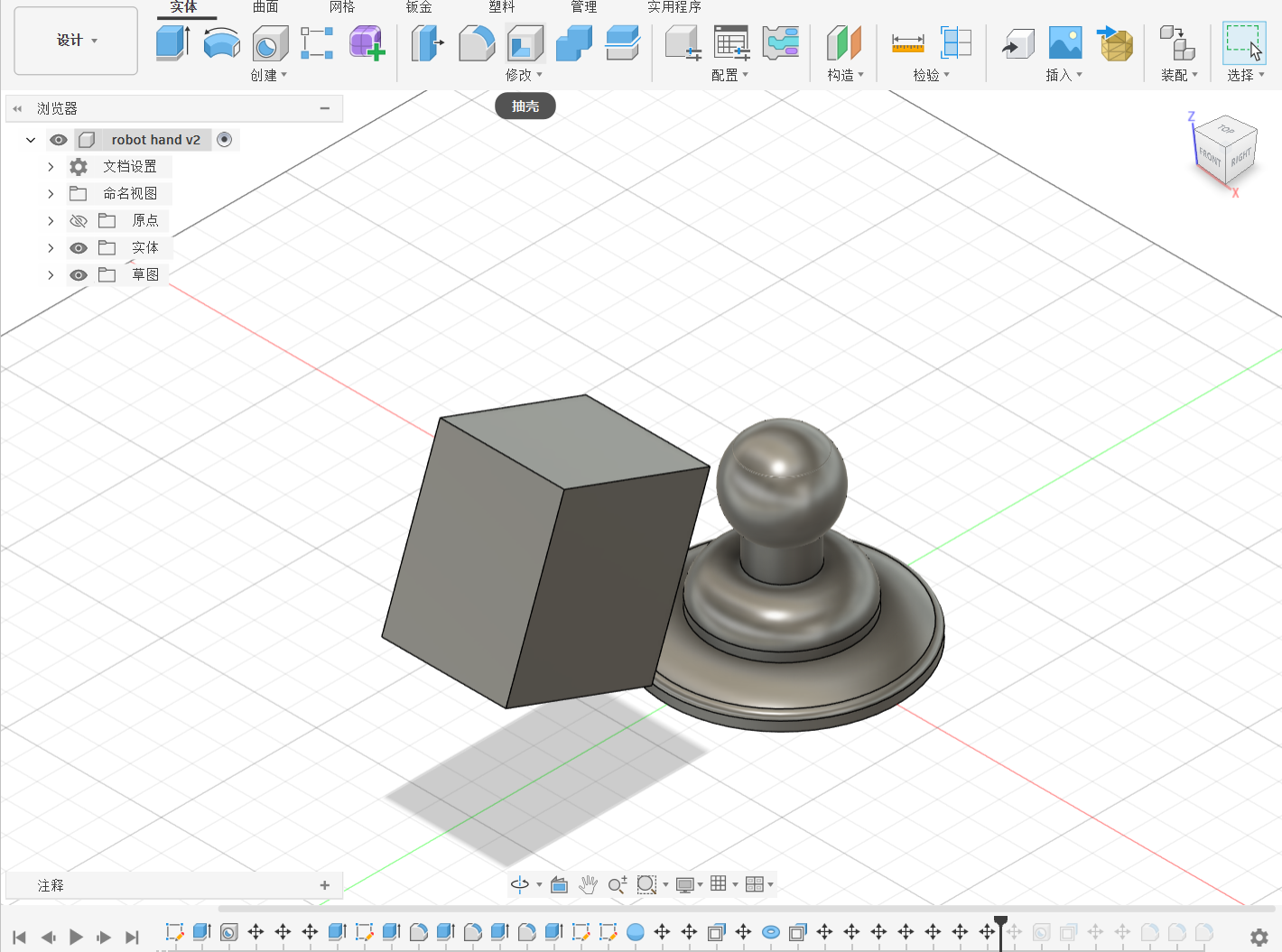
Task: Open the 构造 dropdown menu
Action: (846, 75)
